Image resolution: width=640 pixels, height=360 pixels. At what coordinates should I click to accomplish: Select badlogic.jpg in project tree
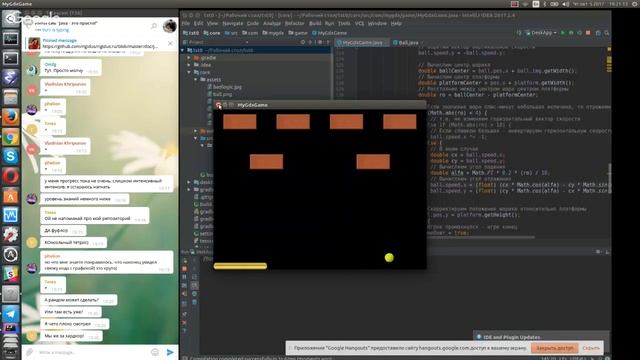[x=224, y=87]
